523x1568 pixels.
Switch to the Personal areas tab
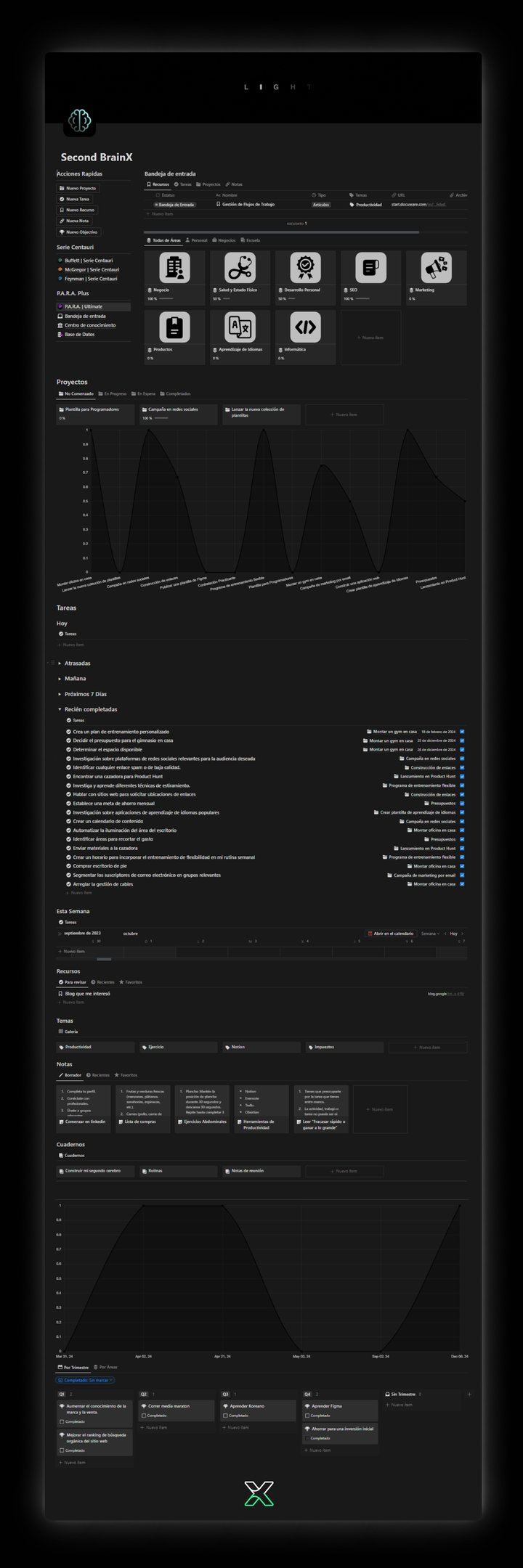point(196,240)
